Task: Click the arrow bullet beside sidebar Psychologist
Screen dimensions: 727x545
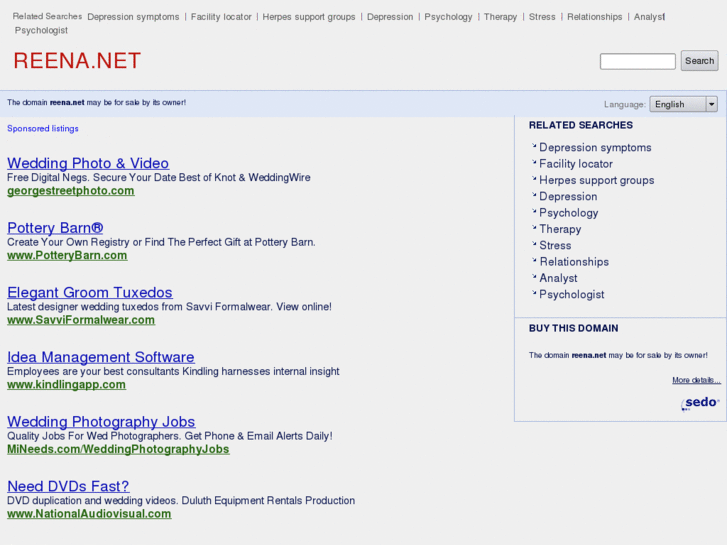Action: click(x=534, y=293)
